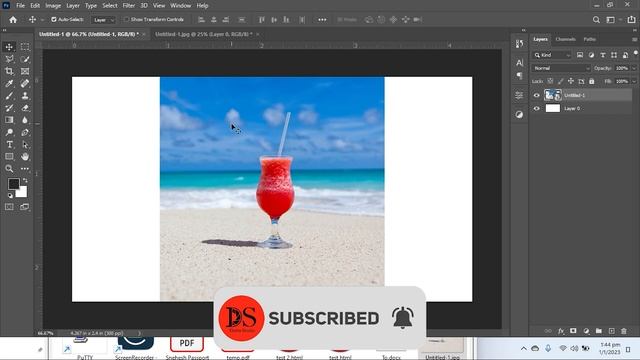This screenshot has width=640, height=360.
Task: Open the Search icon at top right
Action: (x=596, y=20)
